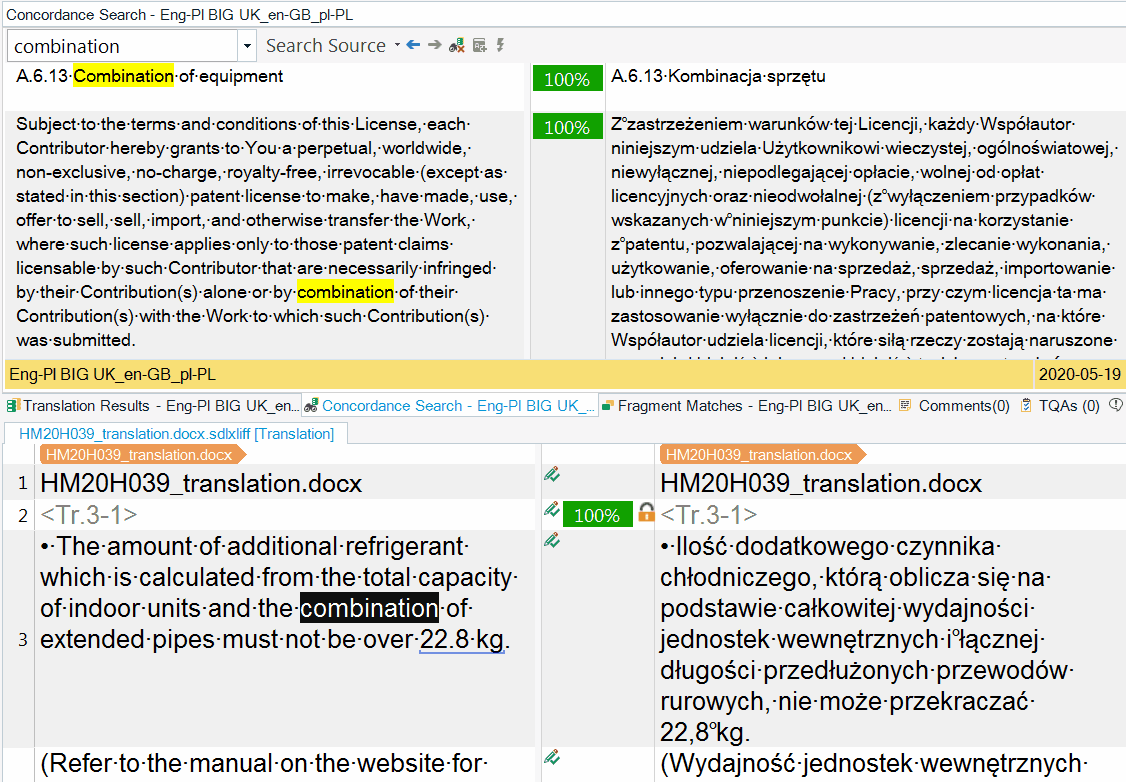Select the 100% match badge for A.6.13 result
1126x782 pixels.
click(567, 79)
